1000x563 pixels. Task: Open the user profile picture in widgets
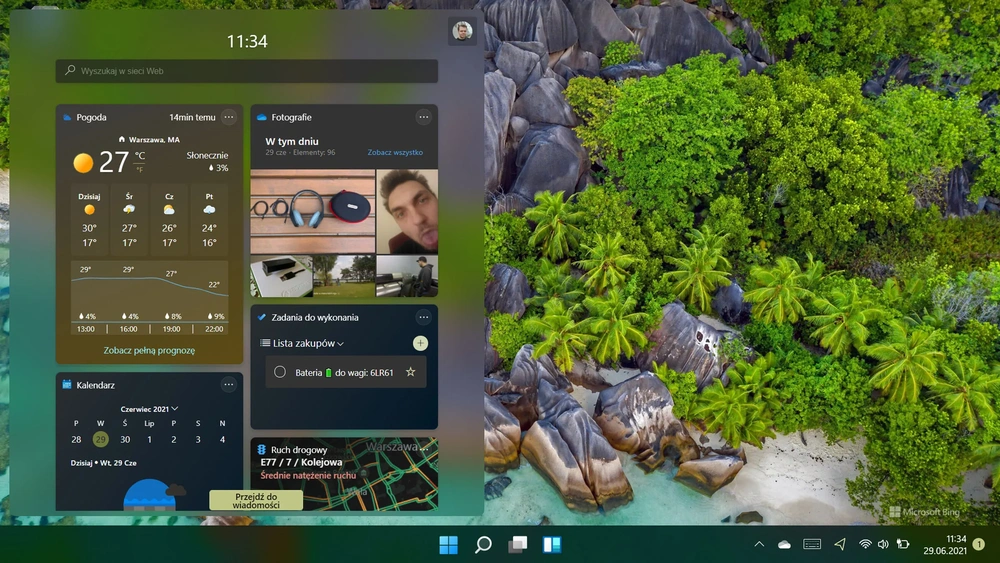(462, 31)
